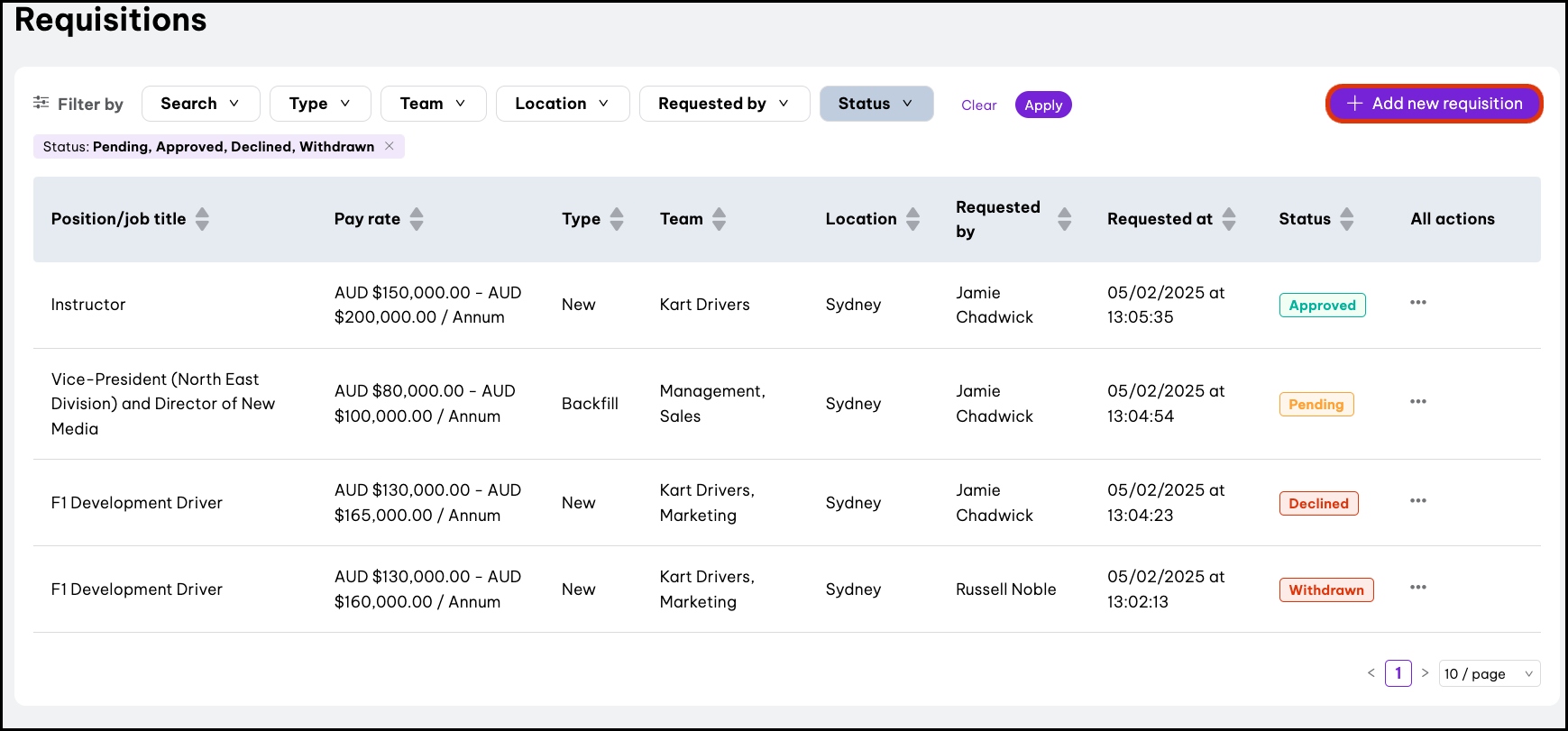Clear all filters link

[x=978, y=105]
